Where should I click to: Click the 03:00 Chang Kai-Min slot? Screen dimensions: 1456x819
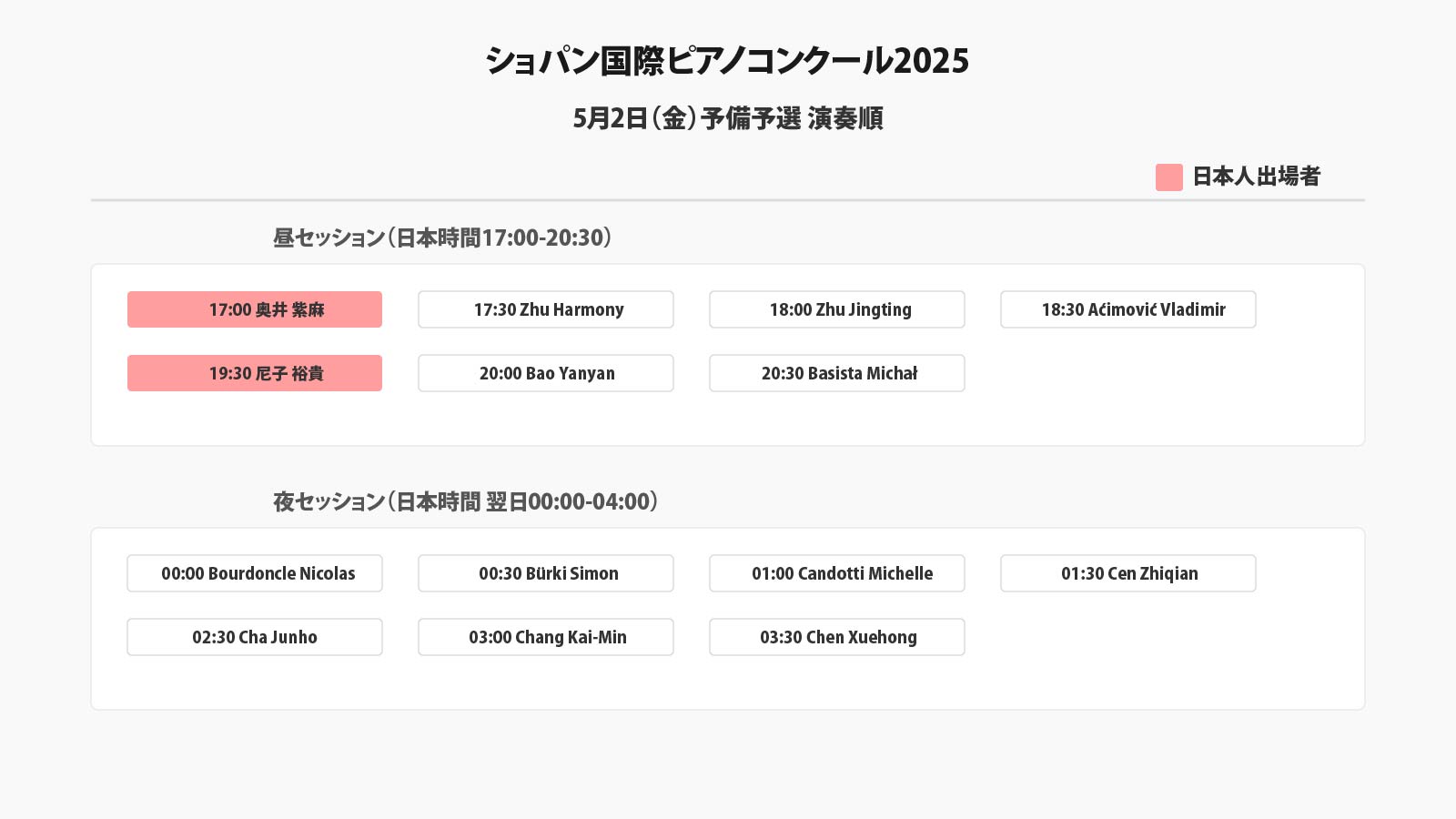coord(546,637)
